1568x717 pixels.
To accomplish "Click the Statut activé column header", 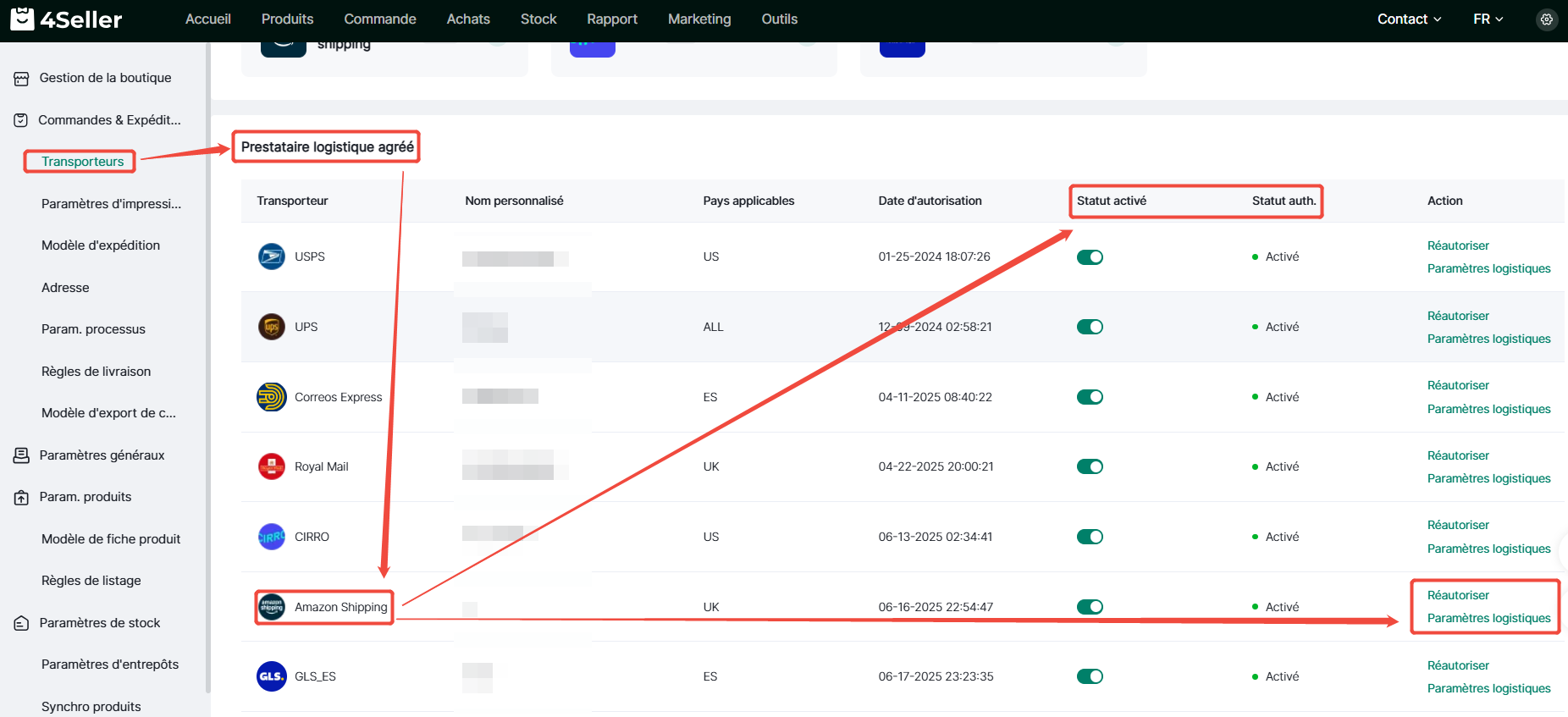I will tap(1111, 201).
